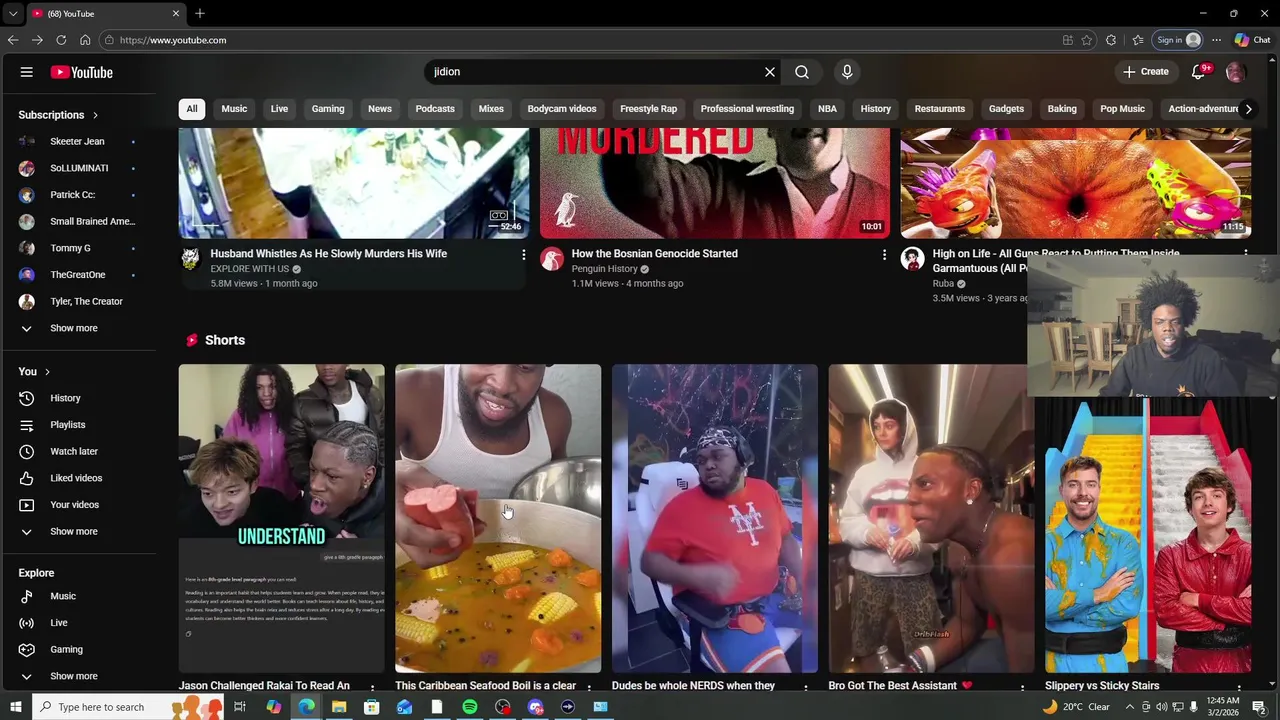Open options for Bro Got The Best Assistant short
Viewport: 1280px width, 720px height.
1022,688
